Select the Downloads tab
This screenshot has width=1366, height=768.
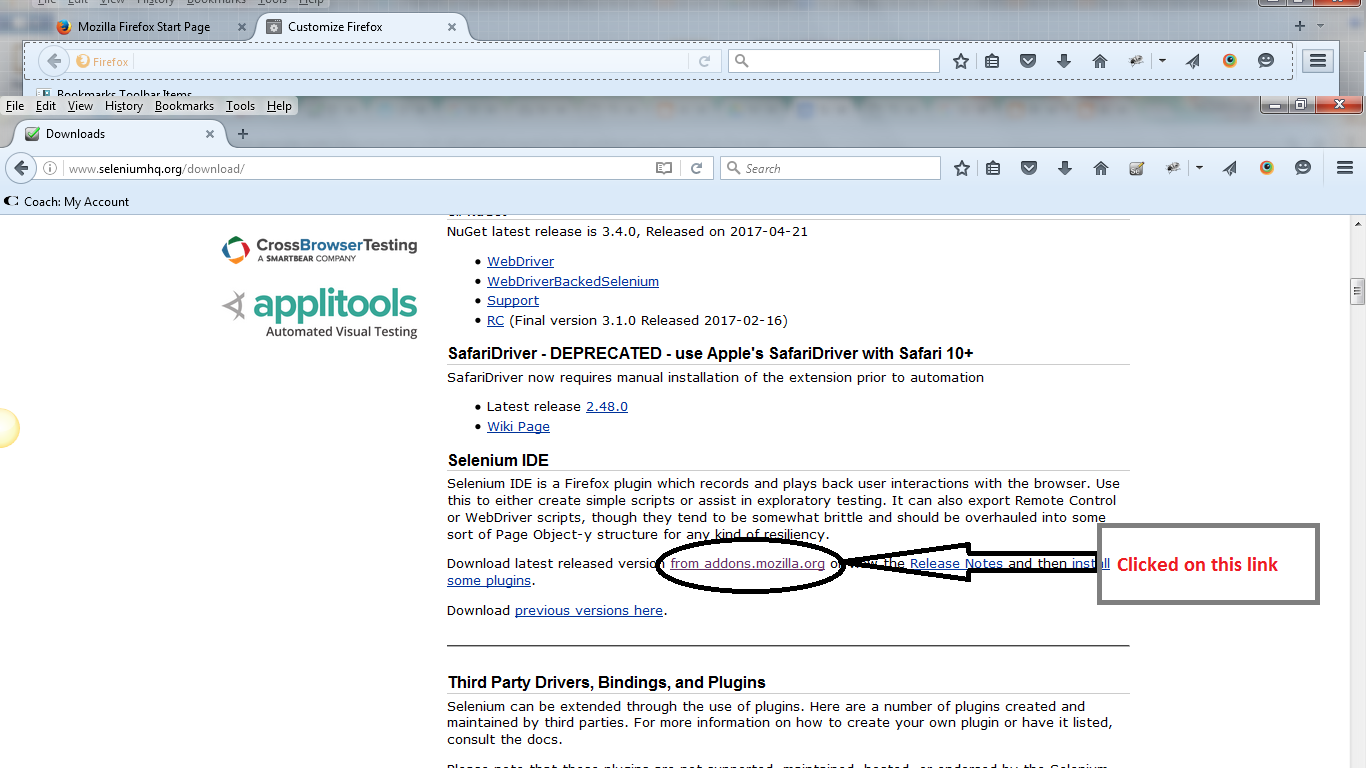(120, 134)
